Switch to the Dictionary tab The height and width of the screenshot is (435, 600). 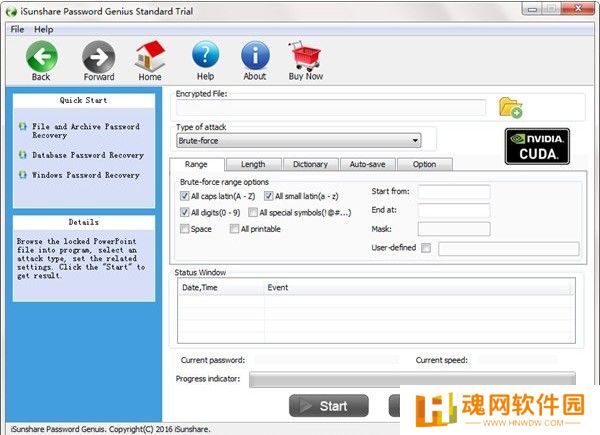(x=310, y=164)
